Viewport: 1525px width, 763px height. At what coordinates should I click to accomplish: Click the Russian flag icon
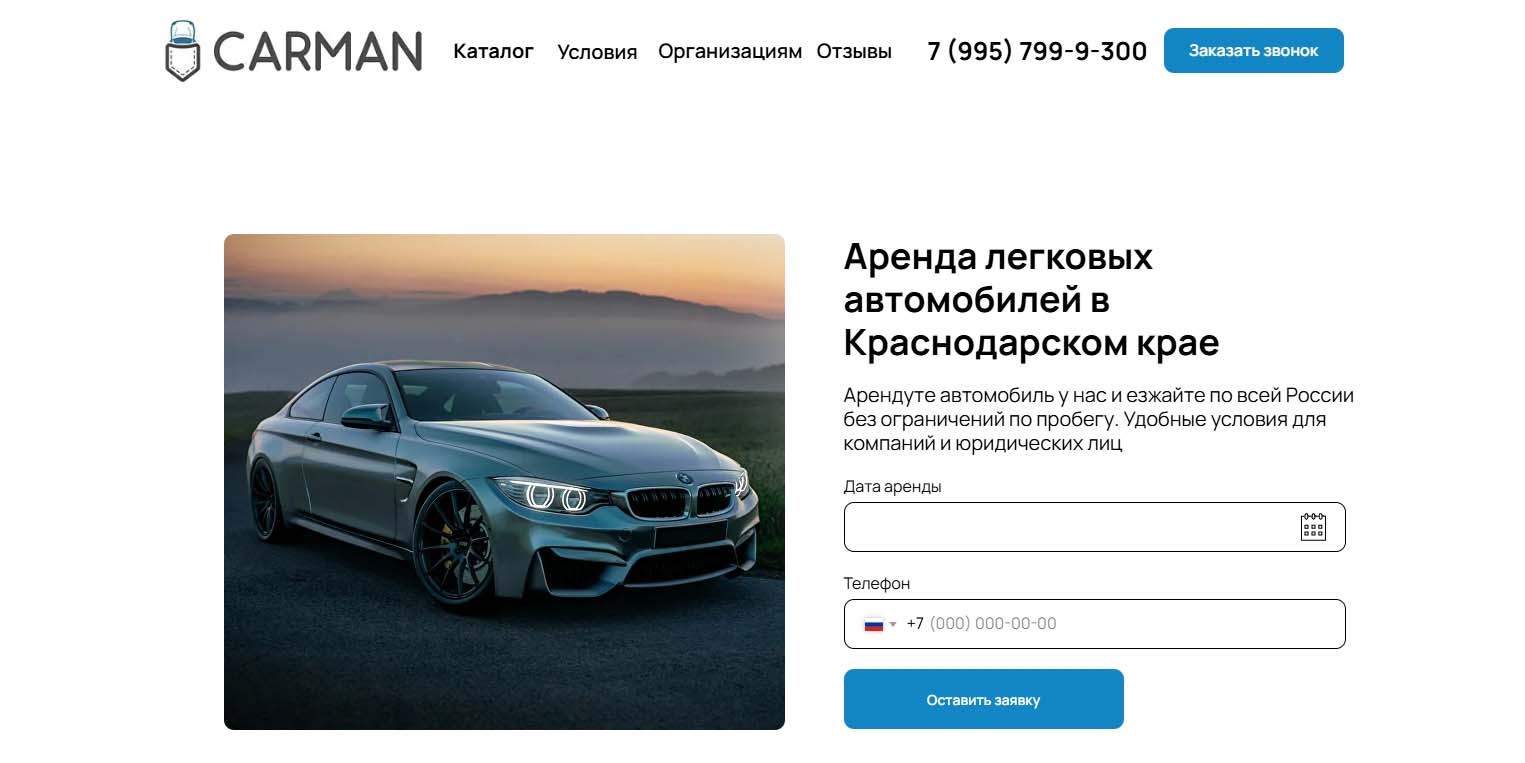point(874,624)
